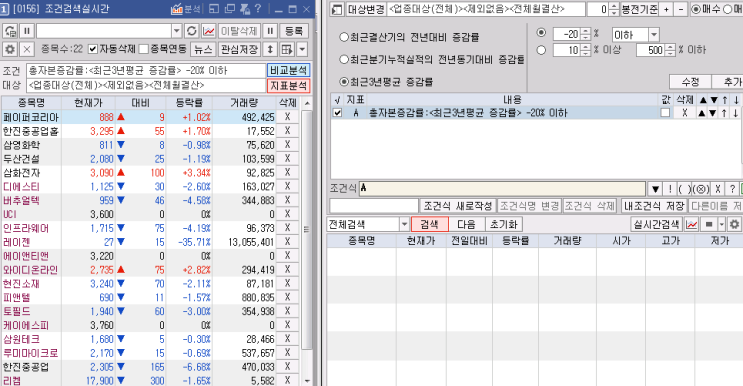The width and height of the screenshot is (743, 386).
Task: Click the 초기화 button
Action: point(503,224)
